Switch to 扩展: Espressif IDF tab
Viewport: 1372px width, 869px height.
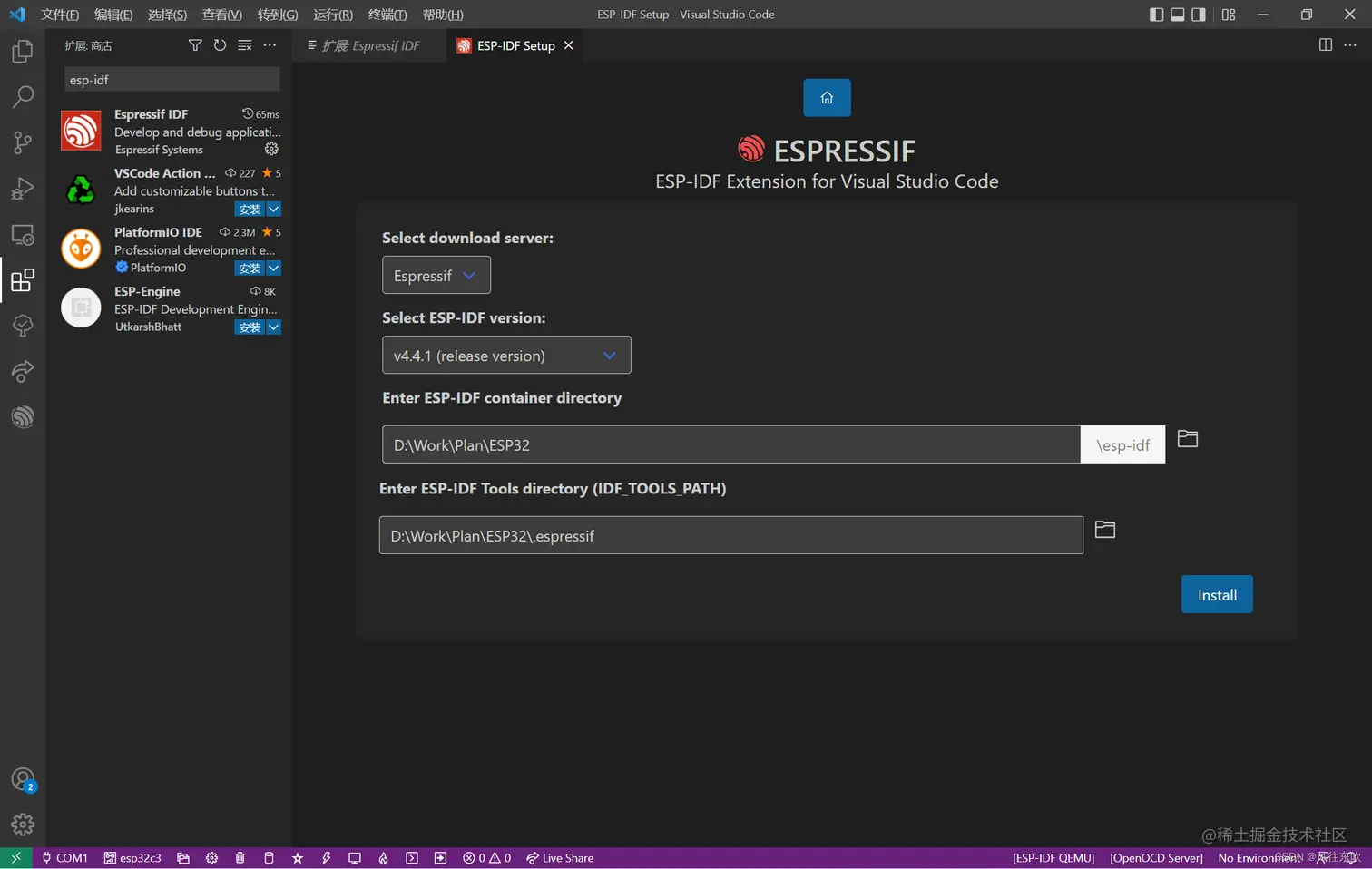pyautogui.click(x=369, y=45)
